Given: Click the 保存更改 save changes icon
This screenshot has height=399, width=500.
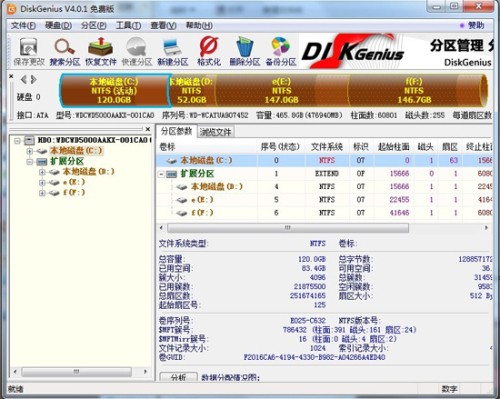Looking at the screenshot, I should tap(29, 51).
